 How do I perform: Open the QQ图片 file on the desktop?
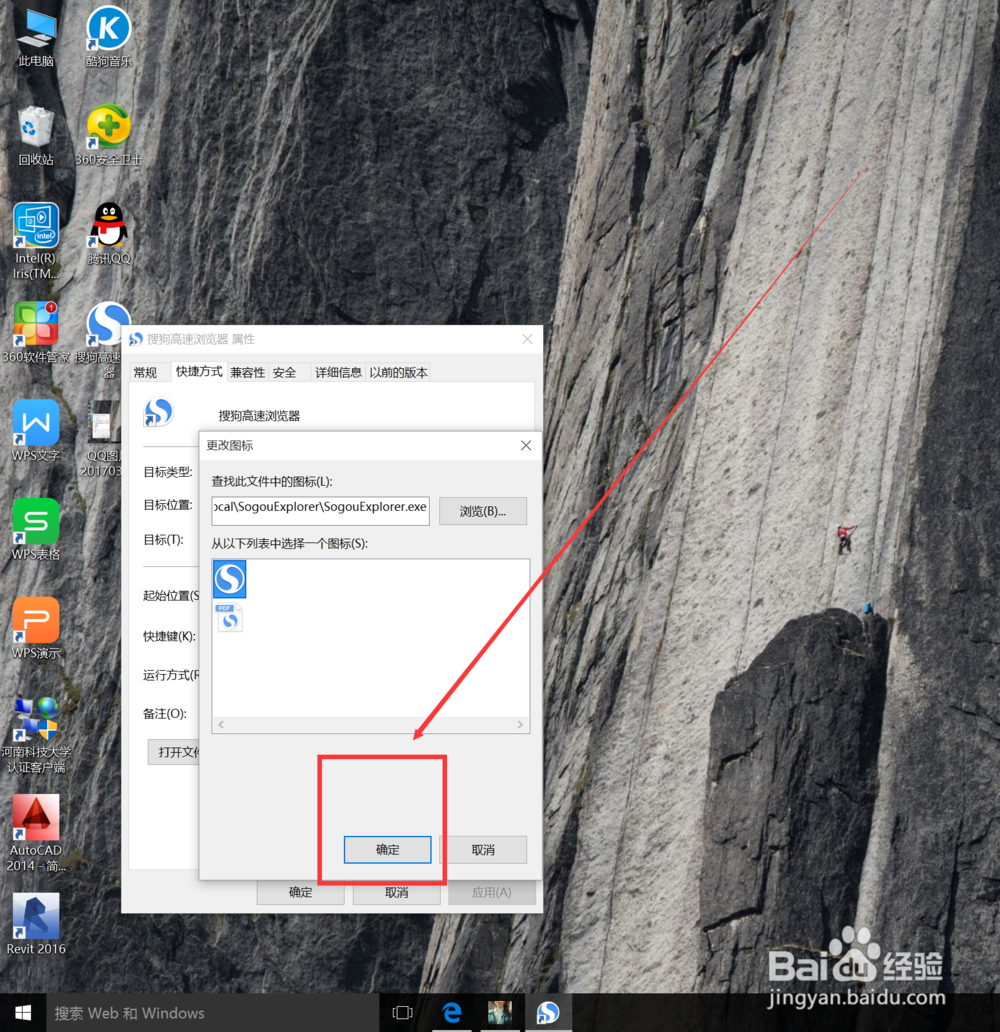[103, 440]
